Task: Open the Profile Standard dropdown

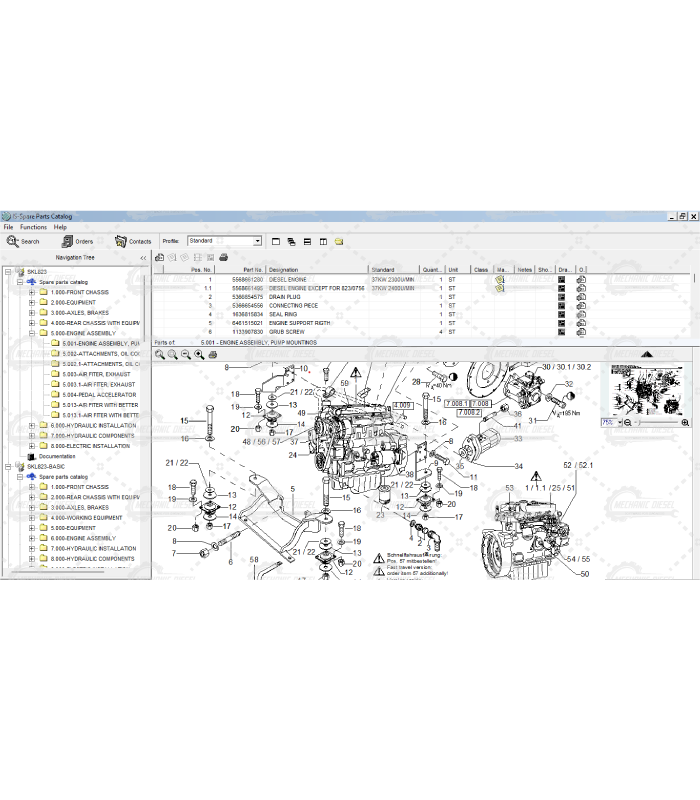Action: click(x=257, y=241)
